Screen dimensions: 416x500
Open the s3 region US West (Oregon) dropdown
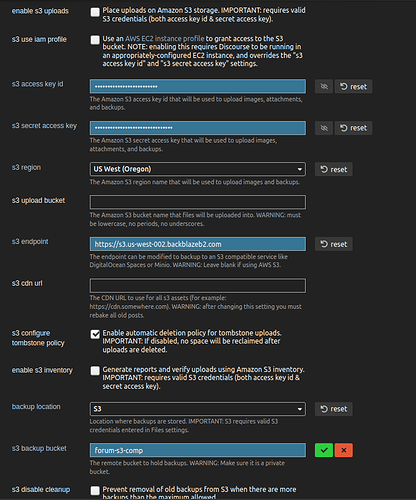(x=198, y=169)
